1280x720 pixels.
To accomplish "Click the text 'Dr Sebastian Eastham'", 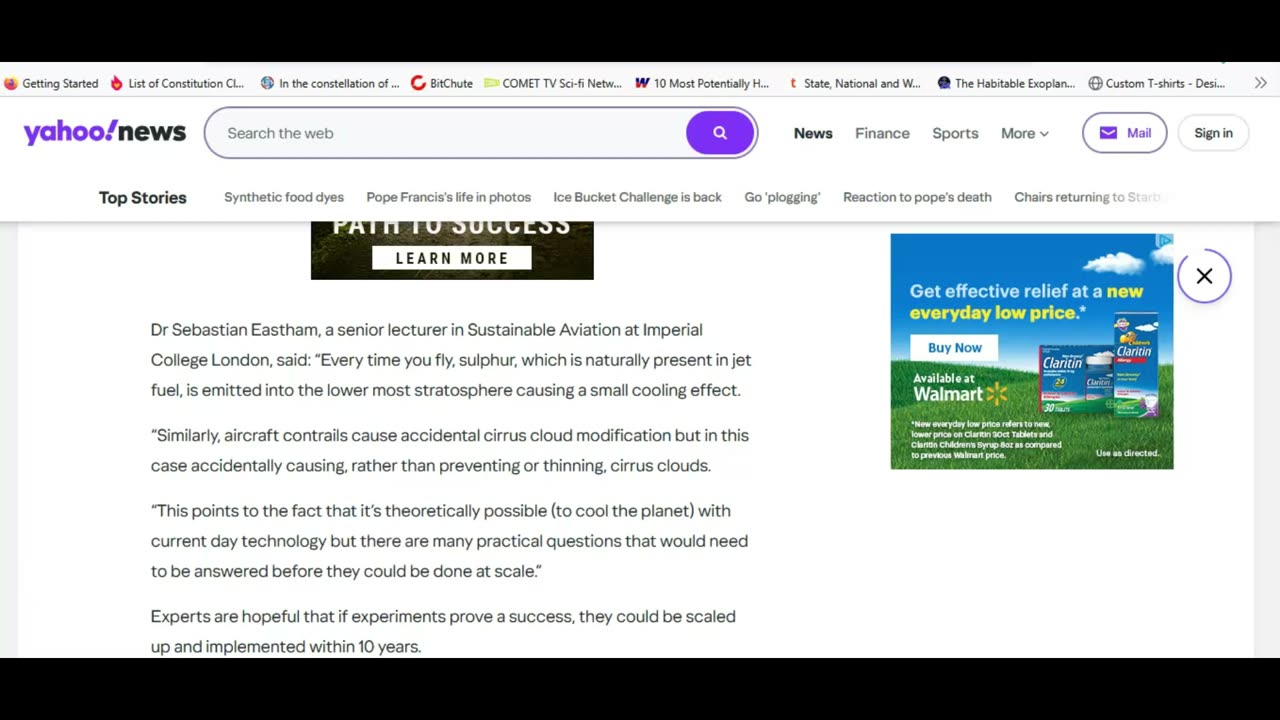I will (x=235, y=329).
